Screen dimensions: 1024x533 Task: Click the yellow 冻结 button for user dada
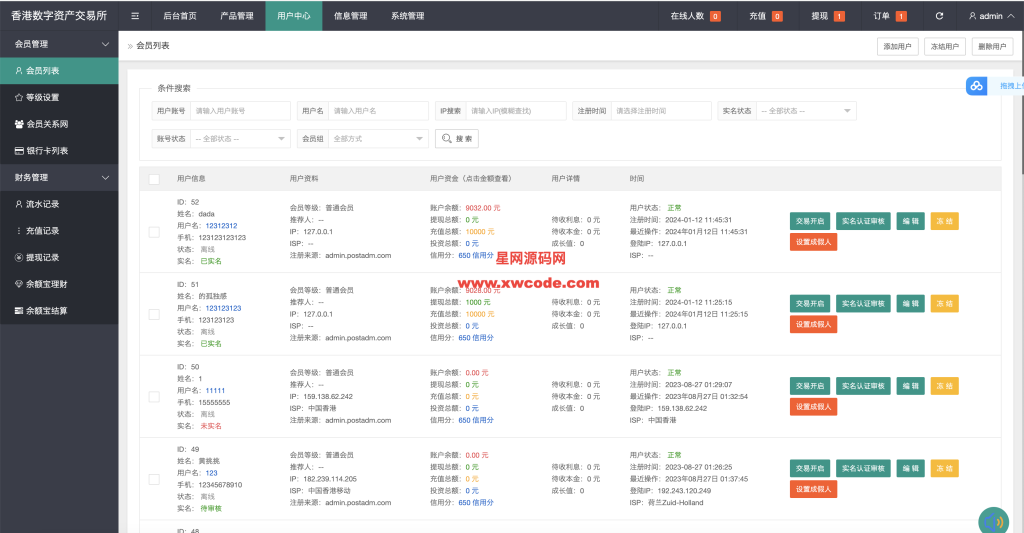pos(943,220)
